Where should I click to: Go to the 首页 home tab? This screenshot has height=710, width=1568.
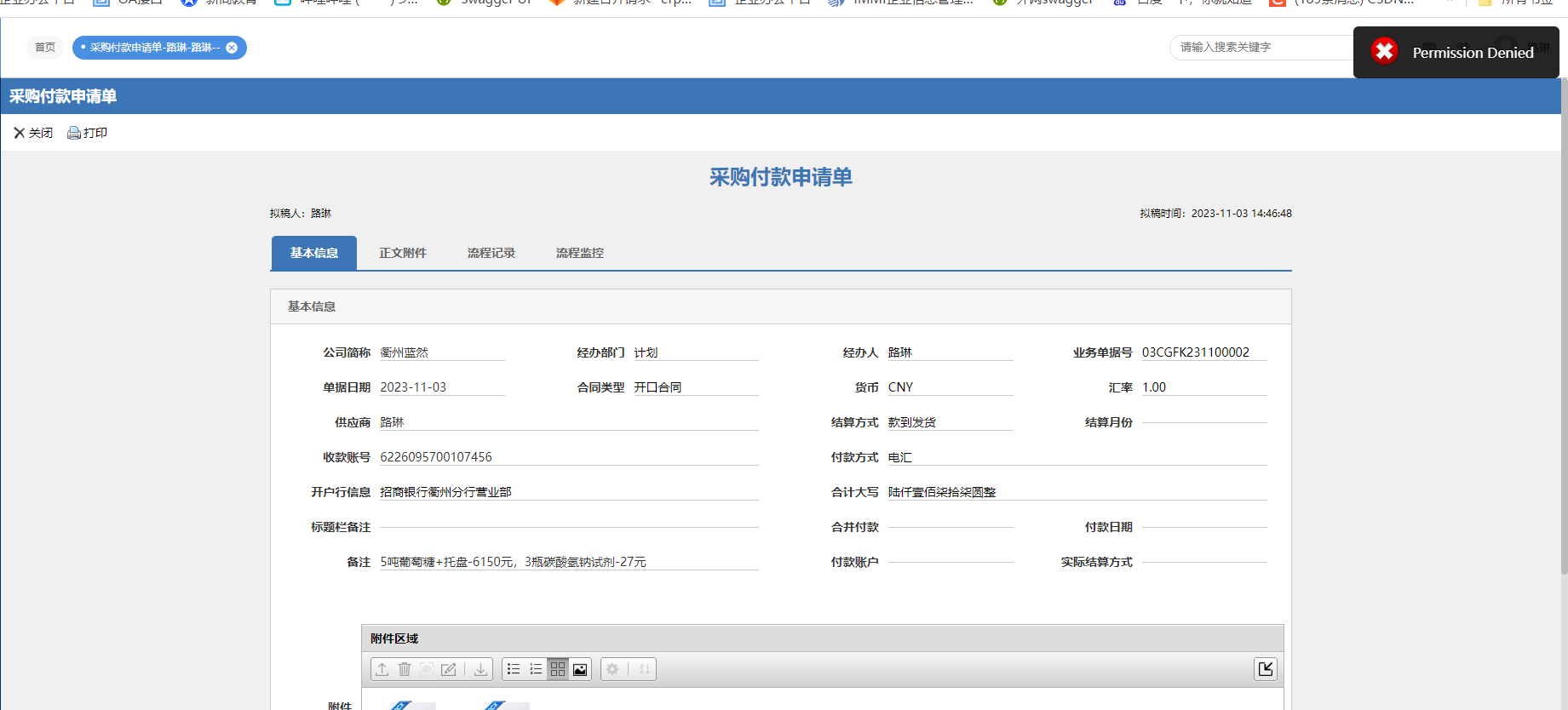45,48
